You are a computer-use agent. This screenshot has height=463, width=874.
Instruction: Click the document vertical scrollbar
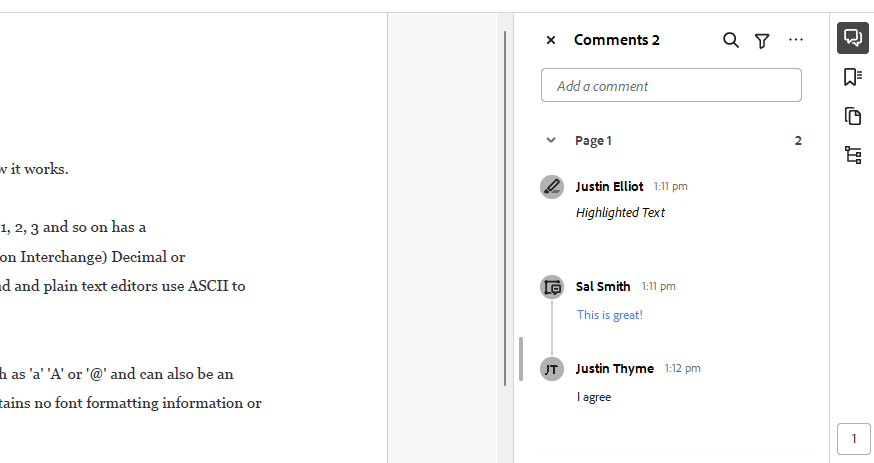point(505,208)
